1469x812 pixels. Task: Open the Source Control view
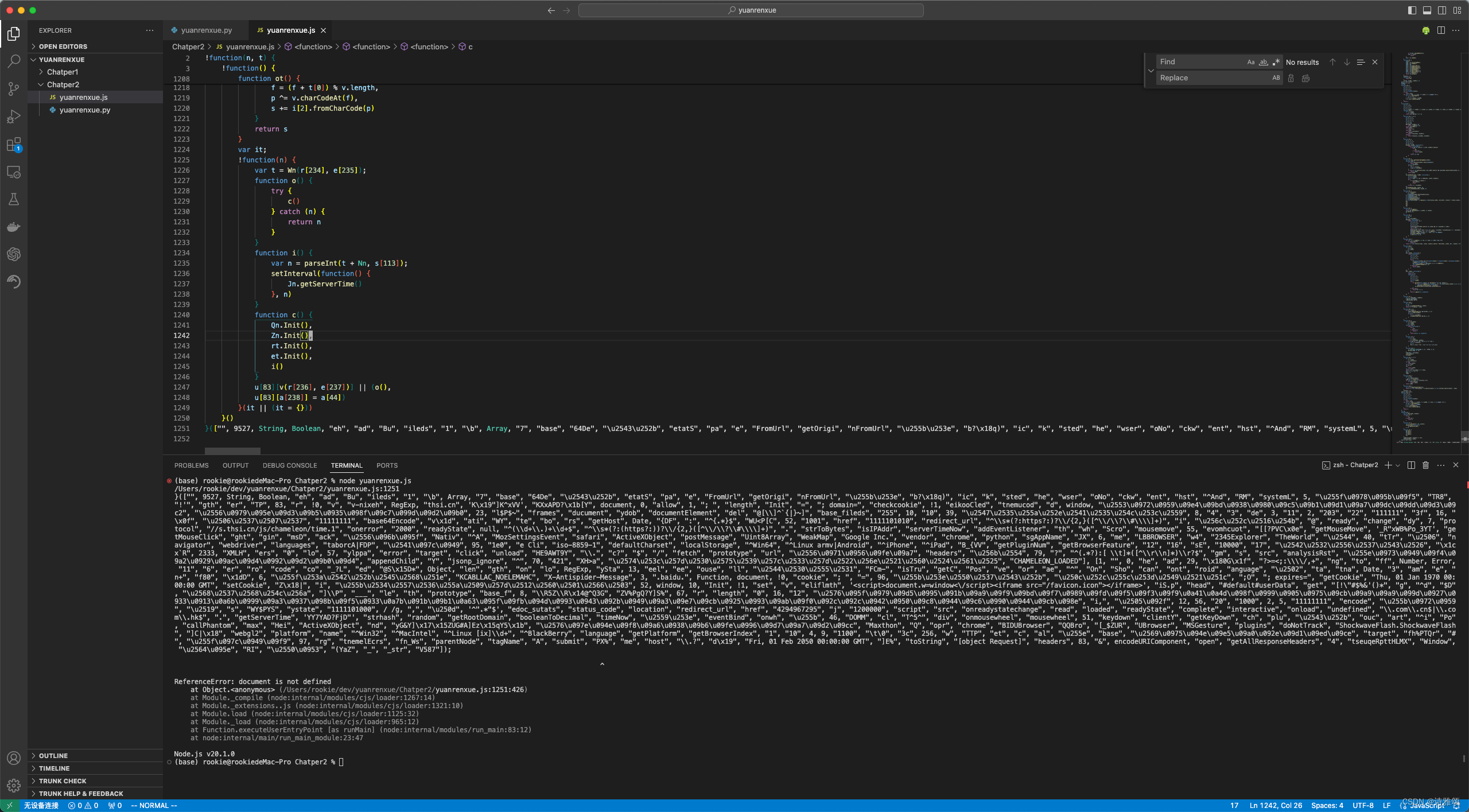pyautogui.click(x=14, y=89)
